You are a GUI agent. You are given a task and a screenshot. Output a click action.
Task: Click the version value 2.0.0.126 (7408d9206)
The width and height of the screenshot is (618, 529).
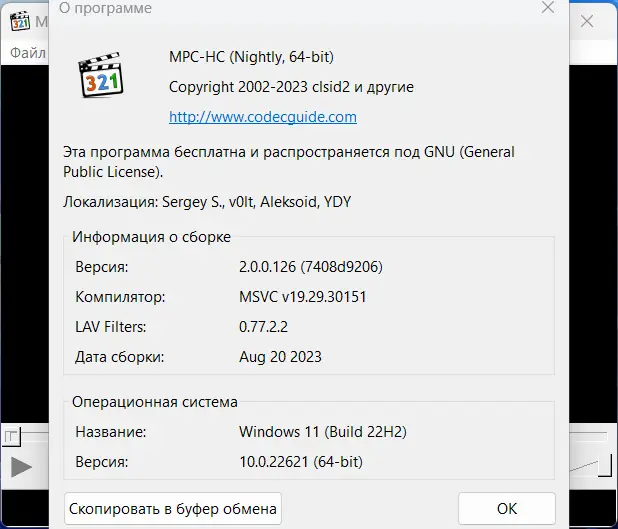[311, 267]
